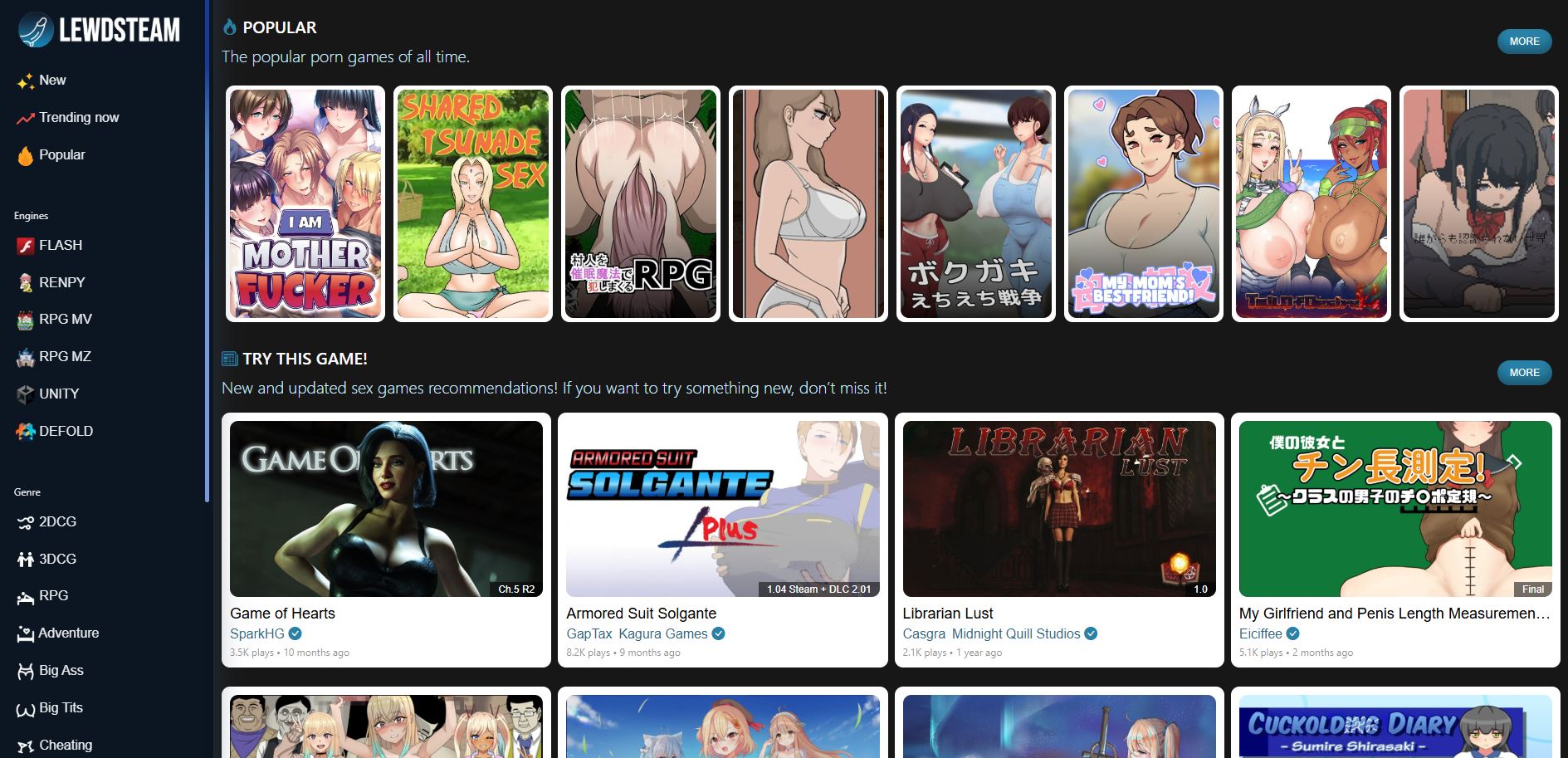The width and height of the screenshot is (1568, 758).
Task: Open the Adventure genre
Action: click(67, 633)
